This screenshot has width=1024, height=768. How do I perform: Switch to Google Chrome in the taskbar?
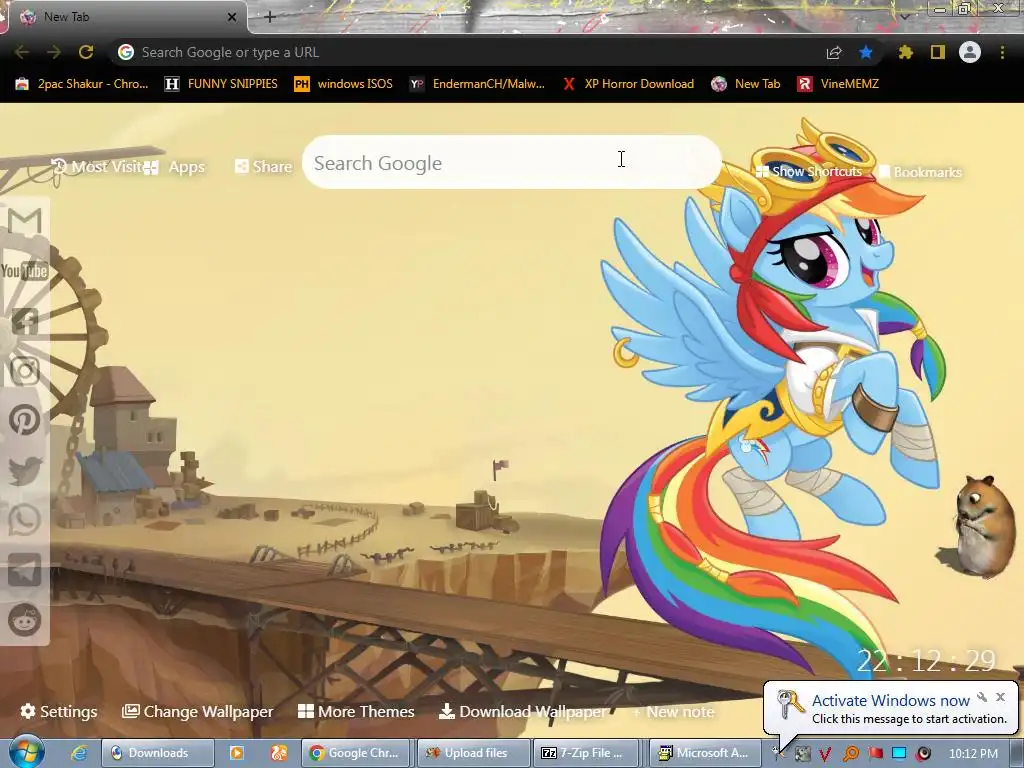355,753
